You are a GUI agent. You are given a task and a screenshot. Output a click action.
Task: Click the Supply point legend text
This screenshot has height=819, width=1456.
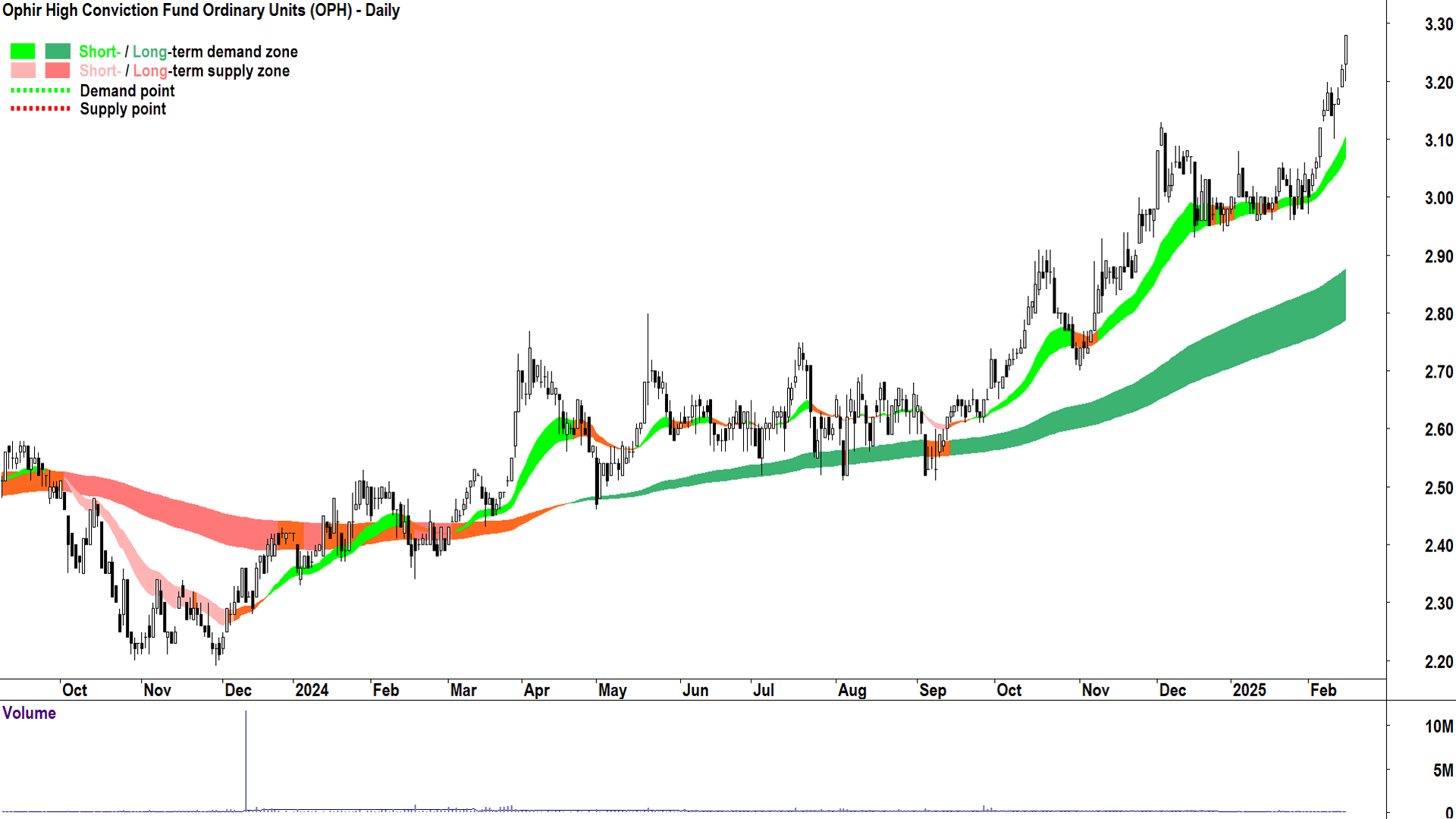click(123, 109)
